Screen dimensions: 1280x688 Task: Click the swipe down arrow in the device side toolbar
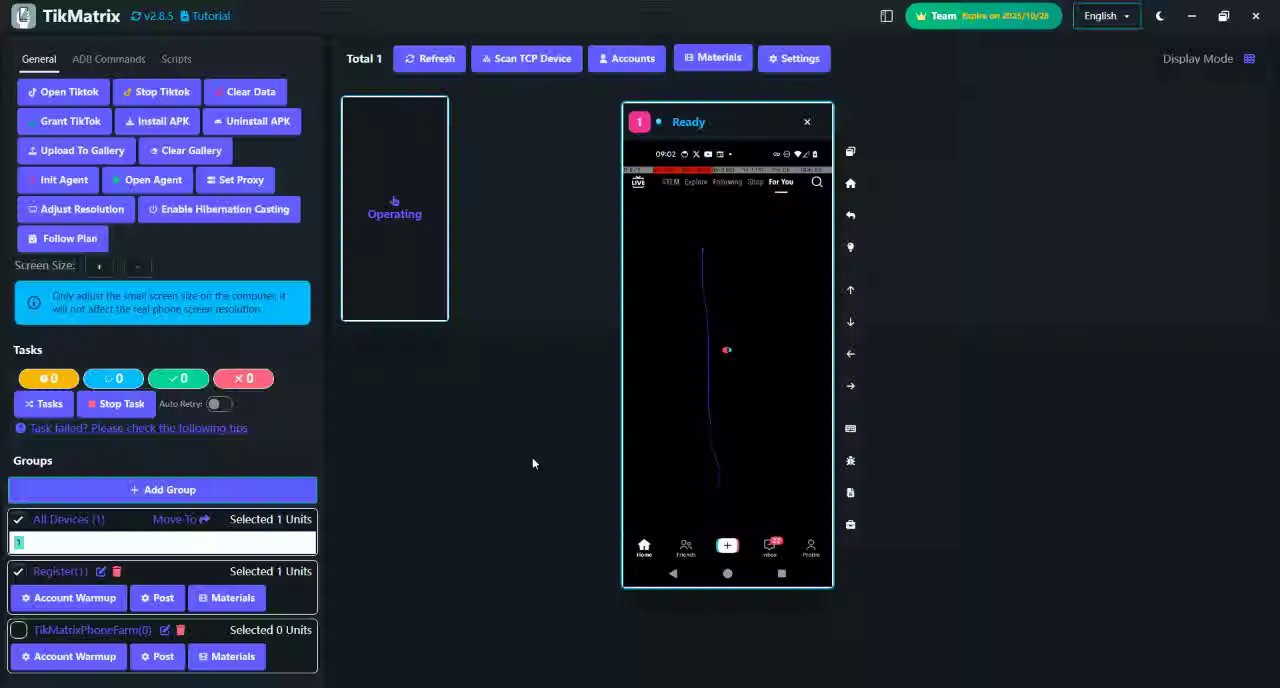point(850,322)
